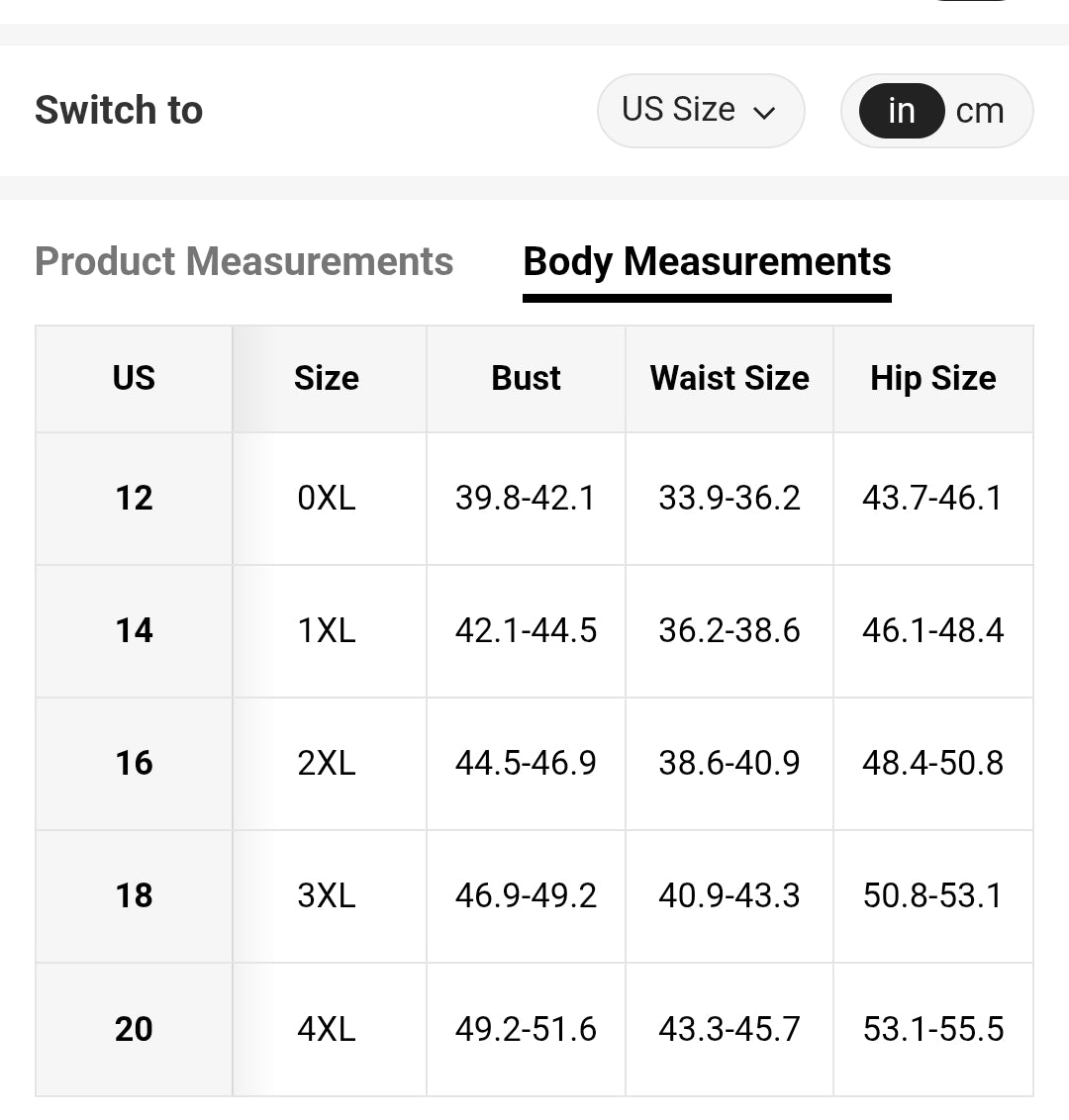Click bust value 42.1-44.5
Screen dimensions: 1069x1120
tap(526, 630)
